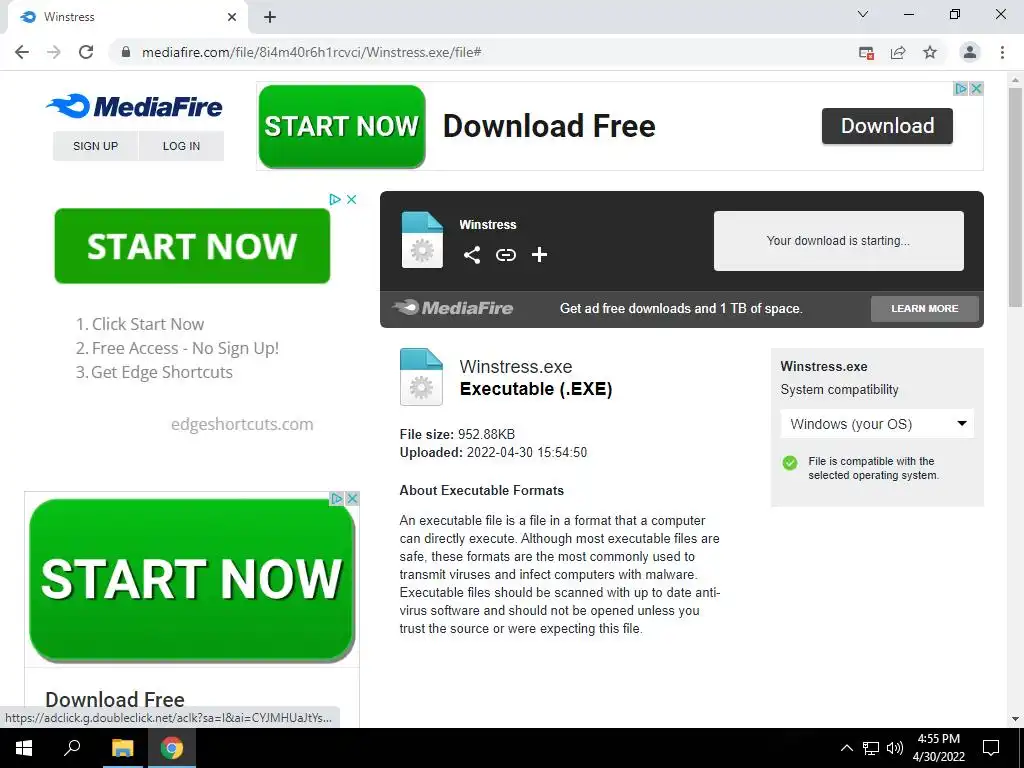Open the blocked pop-up indicator icon
The image size is (1024, 768).
click(866, 53)
